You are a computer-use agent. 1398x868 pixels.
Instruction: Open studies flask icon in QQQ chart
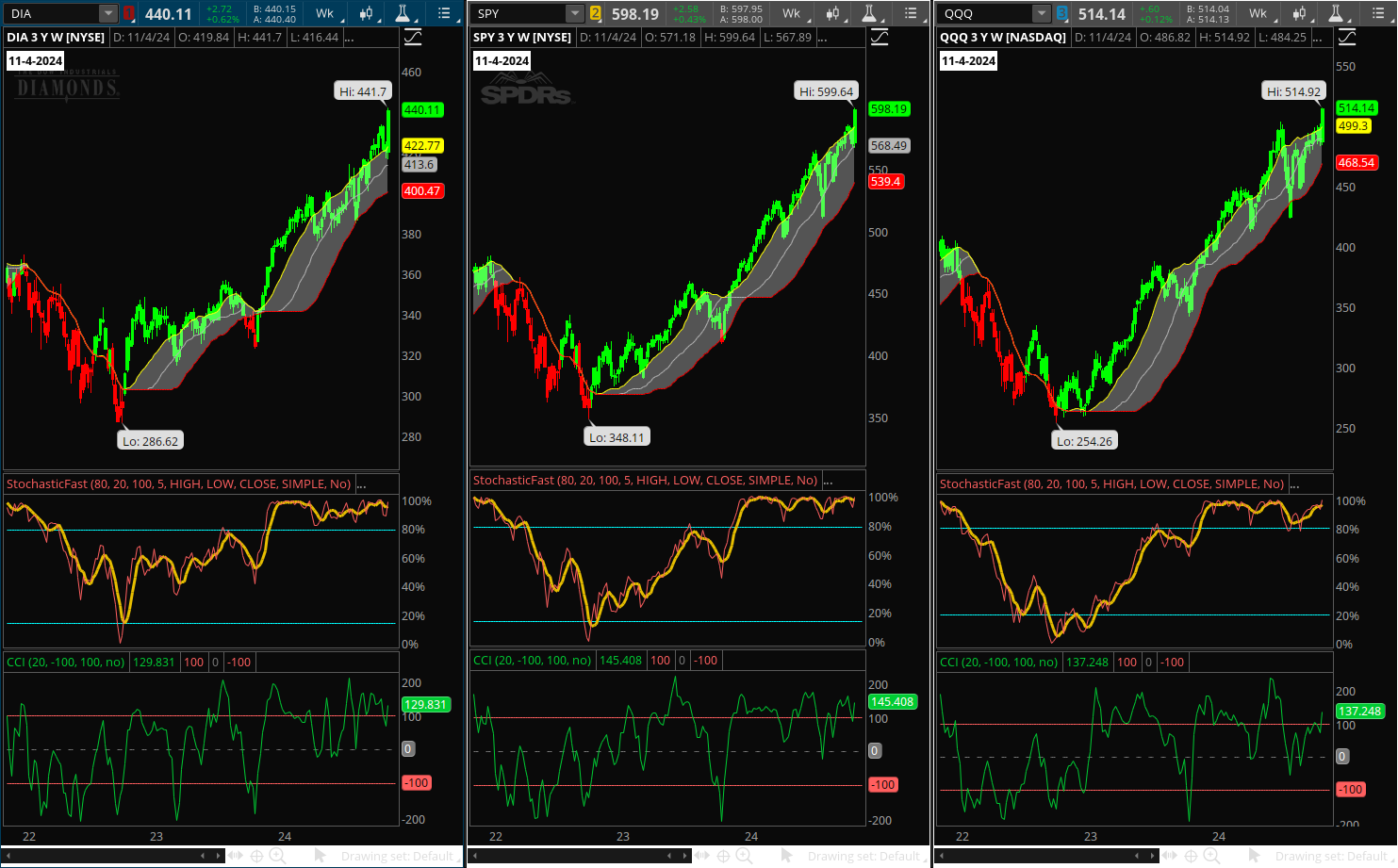1336,13
